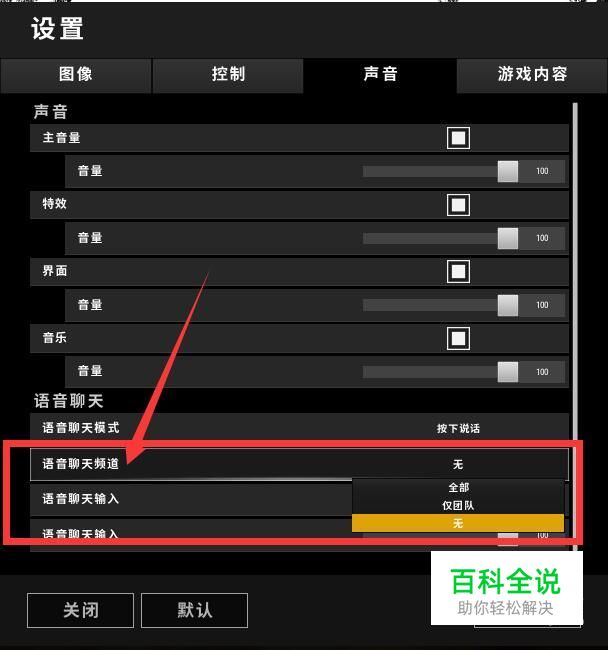Select 仅团队 in the channel dropdown list
This screenshot has width=608, height=650.
(x=458, y=505)
